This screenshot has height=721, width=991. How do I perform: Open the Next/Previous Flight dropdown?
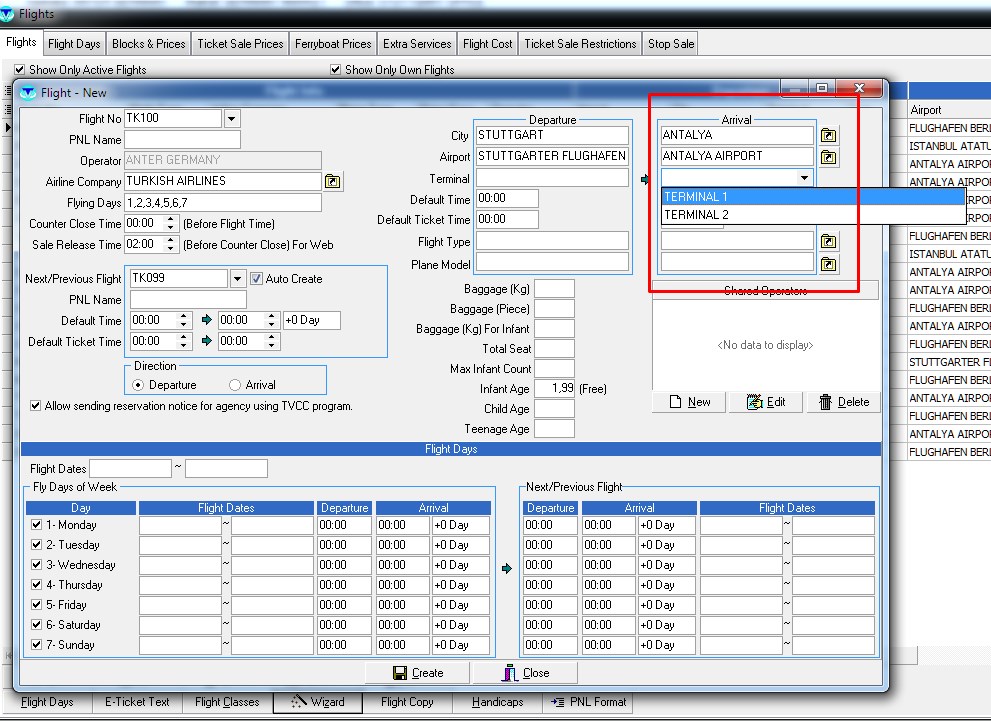pyautogui.click(x=237, y=279)
